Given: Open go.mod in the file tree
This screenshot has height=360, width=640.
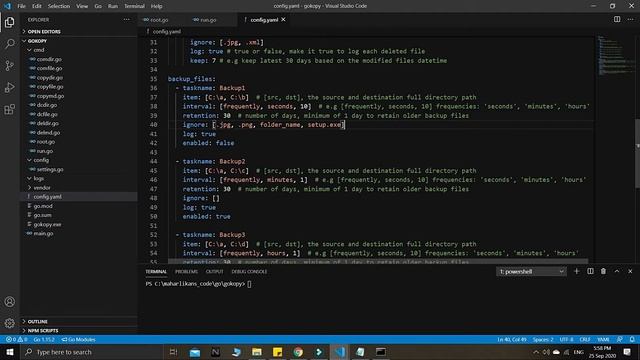Looking at the screenshot, I should 43,206.
